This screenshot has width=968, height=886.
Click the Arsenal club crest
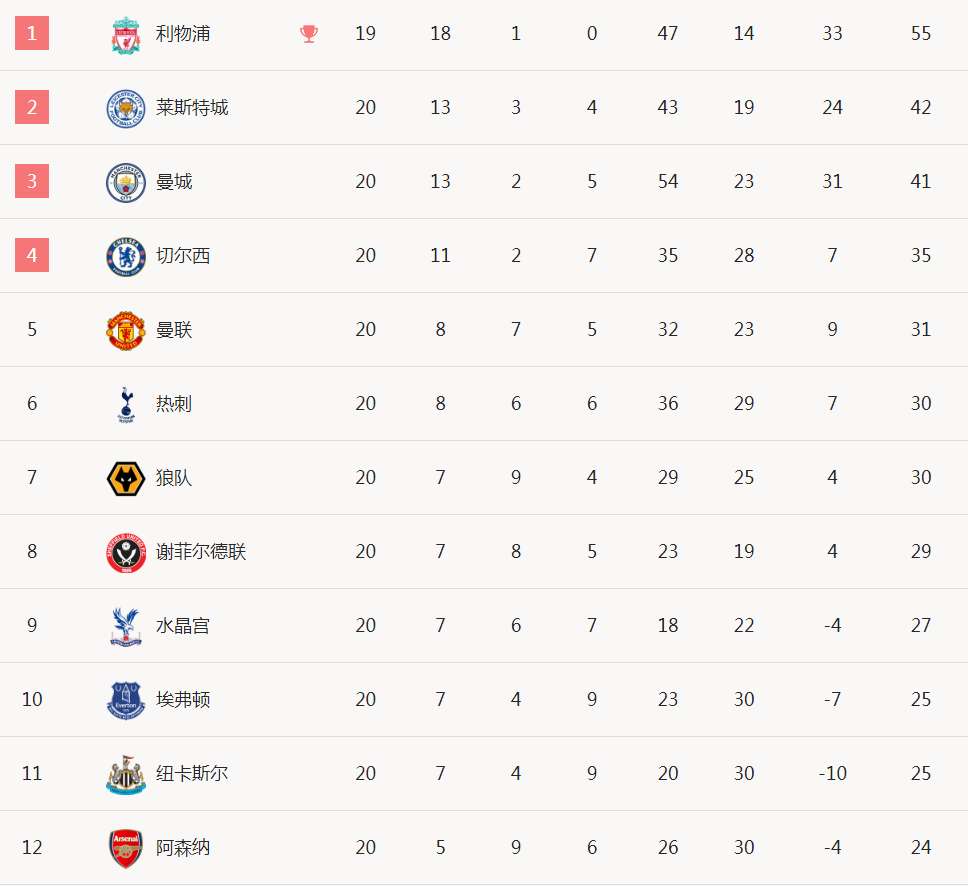tap(126, 849)
